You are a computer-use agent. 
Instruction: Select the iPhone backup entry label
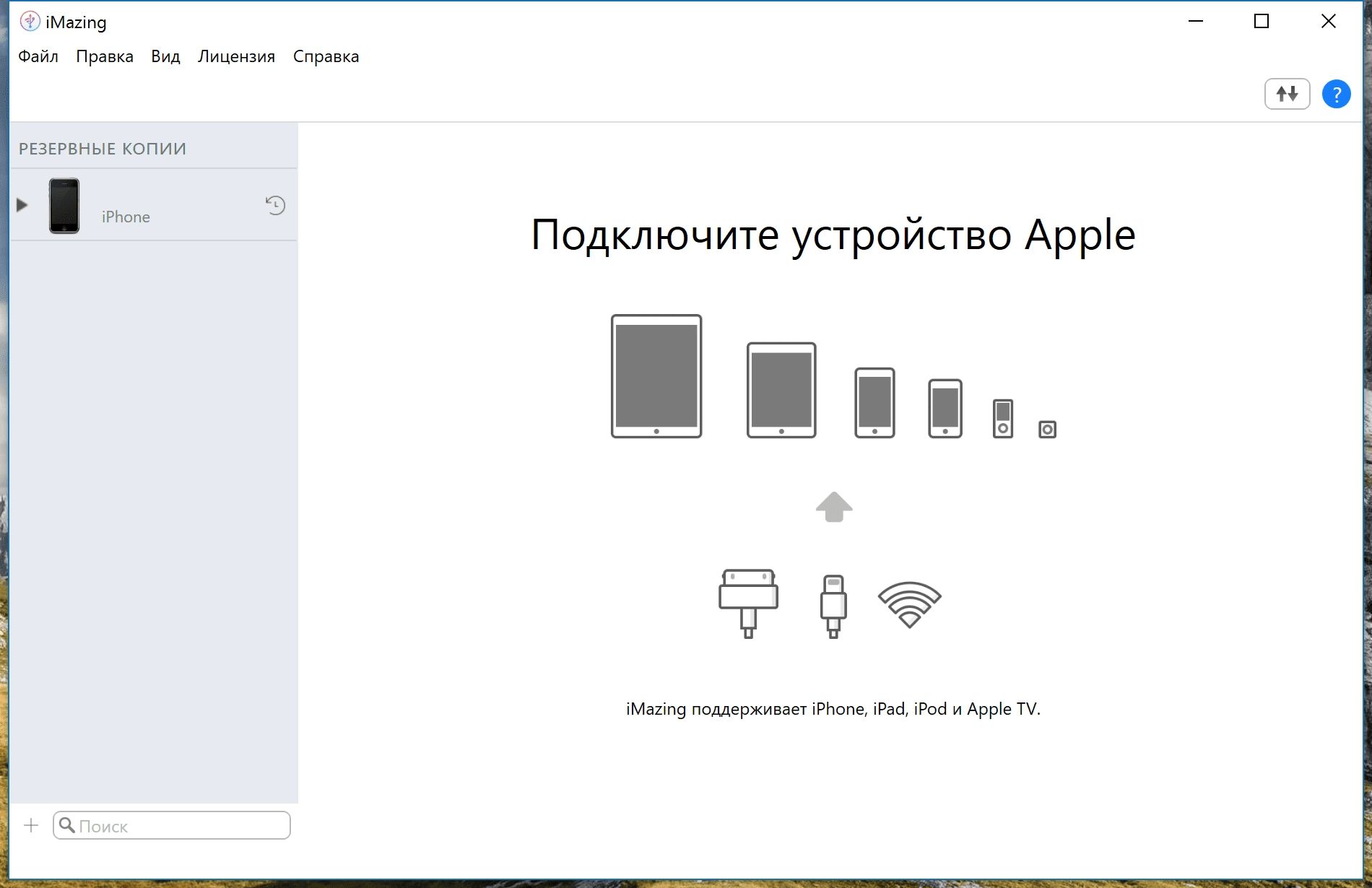click(126, 217)
